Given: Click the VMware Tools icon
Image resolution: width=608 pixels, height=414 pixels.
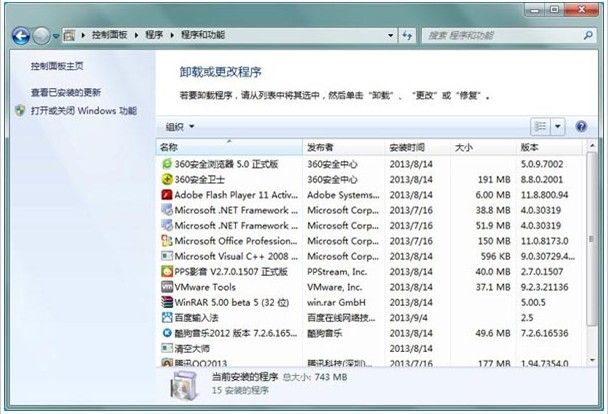Looking at the screenshot, I should pyautogui.click(x=167, y=287).
